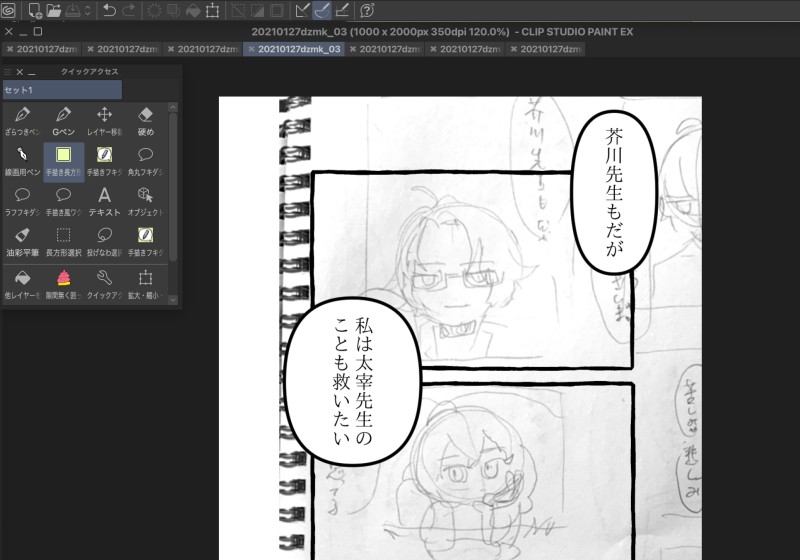Select 手描きフキダシ beside 投げなわ選択
Image resolution: width=800 pixels, height=560 pixels.
point(145,242)
